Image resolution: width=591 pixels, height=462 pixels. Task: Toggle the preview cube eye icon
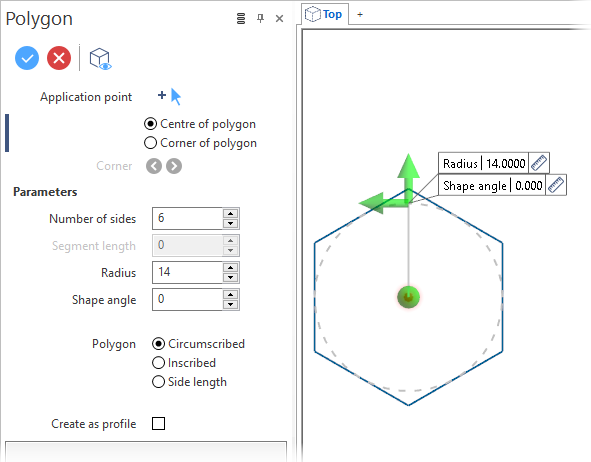pos(100,59)
